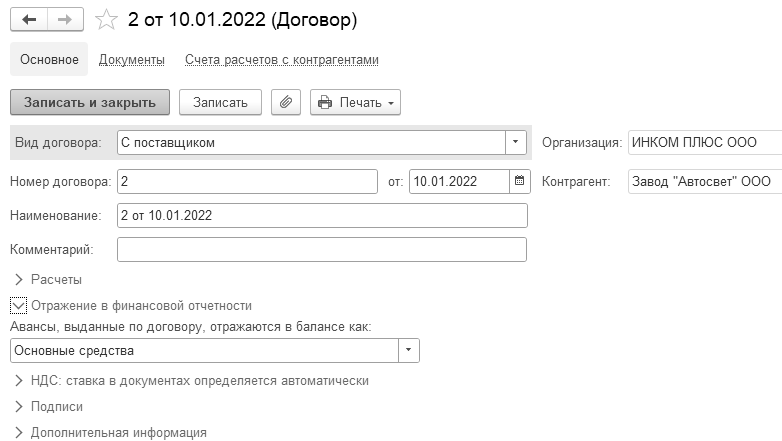
Task: Add contract to favorites with star
Action: [106, 20]
